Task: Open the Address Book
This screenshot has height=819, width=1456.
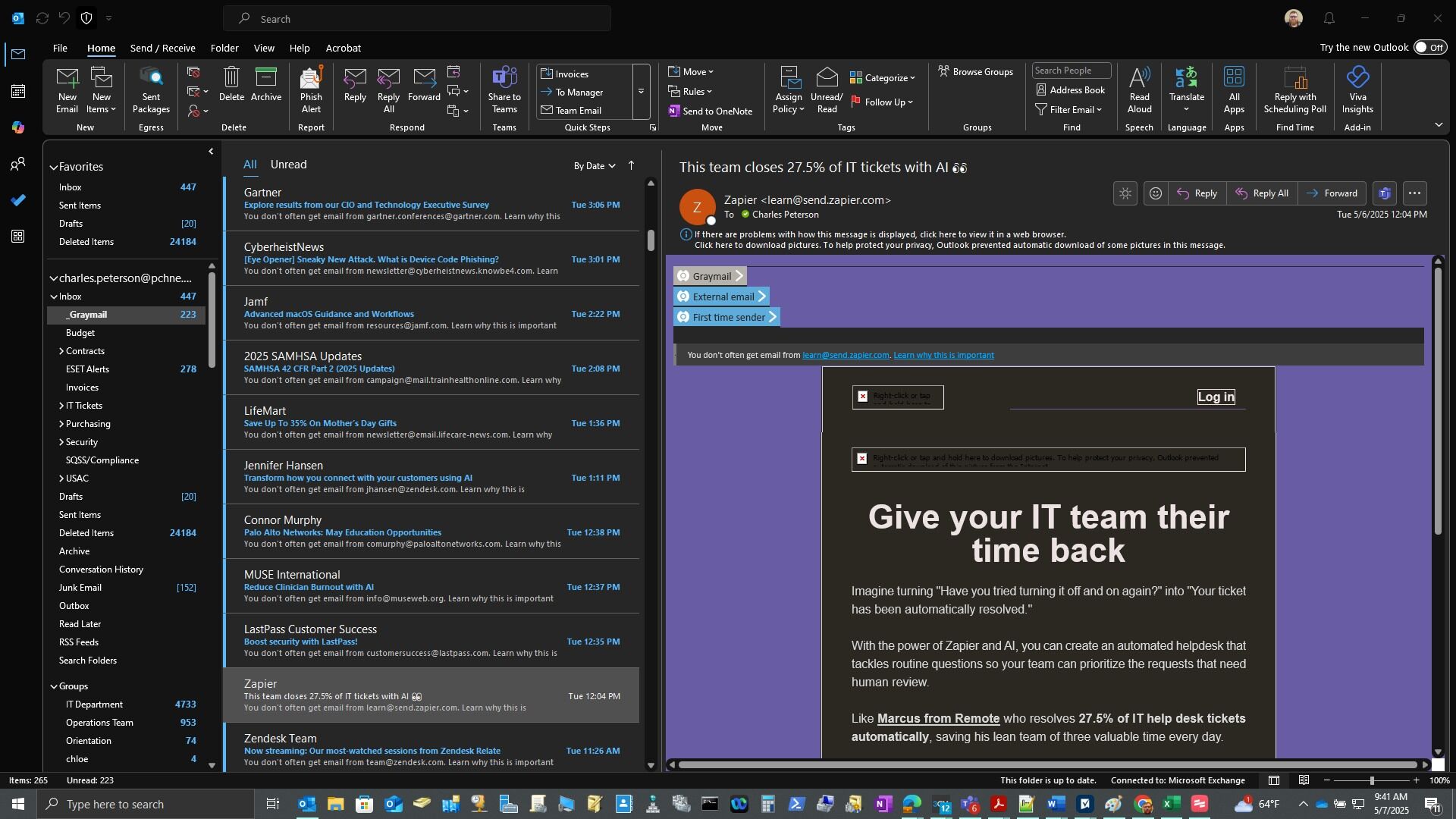Action: [1070, 89]
